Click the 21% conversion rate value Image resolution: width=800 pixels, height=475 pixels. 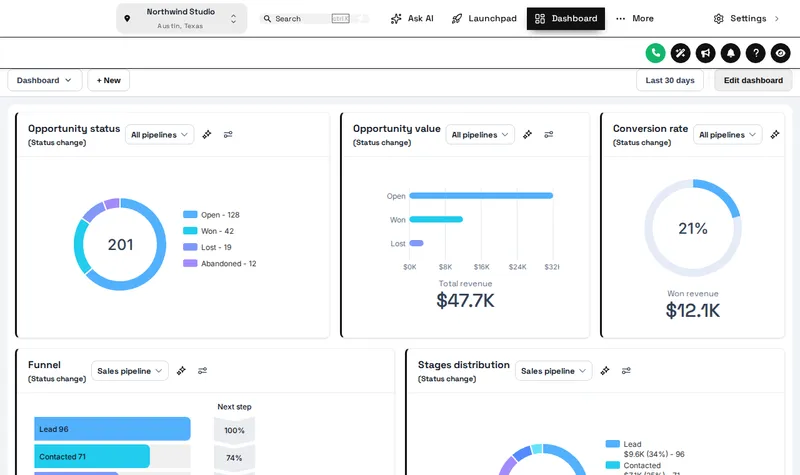tap(693, 229)
